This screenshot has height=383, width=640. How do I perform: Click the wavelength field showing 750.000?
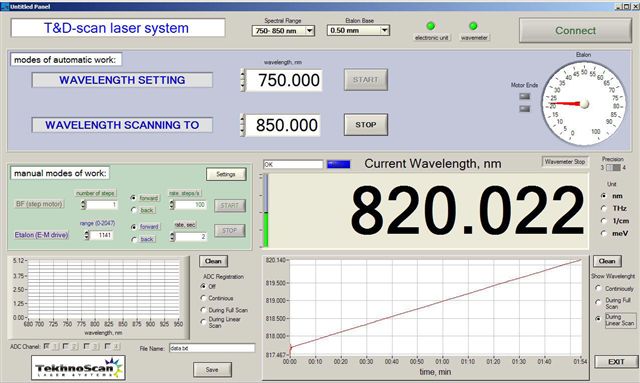(x=284, y=80)
